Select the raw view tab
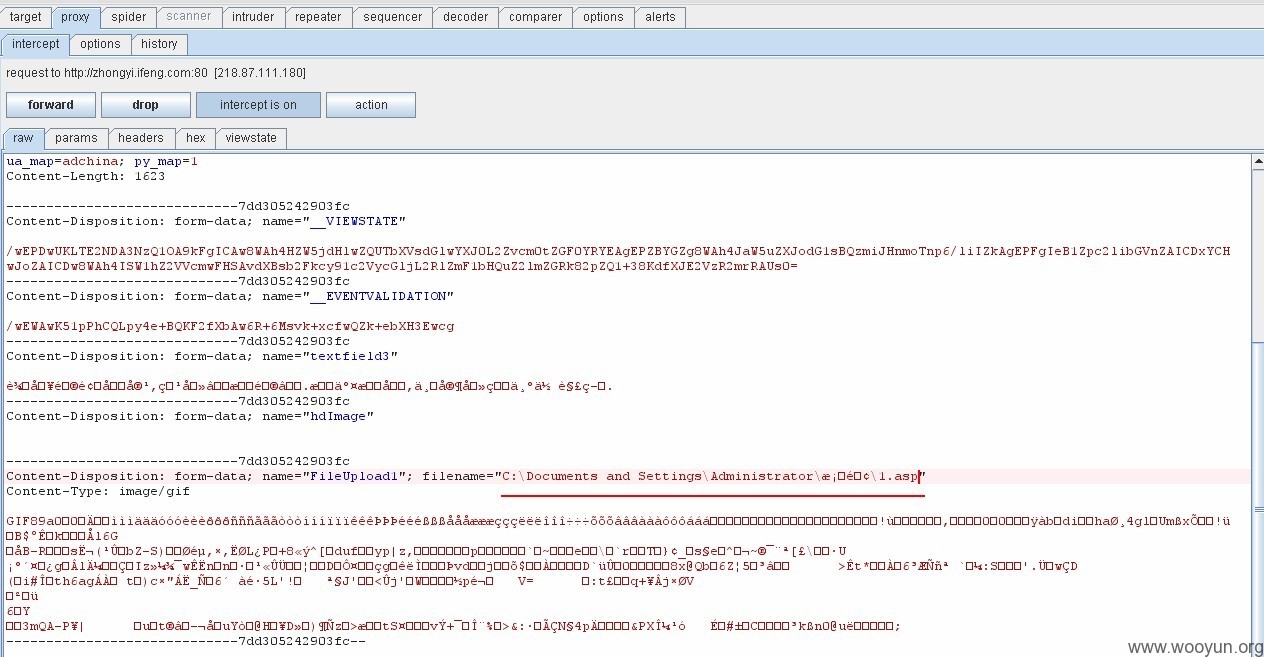Image resolution: width=1264 pixels, height=657 pixels. pos(22,138)
